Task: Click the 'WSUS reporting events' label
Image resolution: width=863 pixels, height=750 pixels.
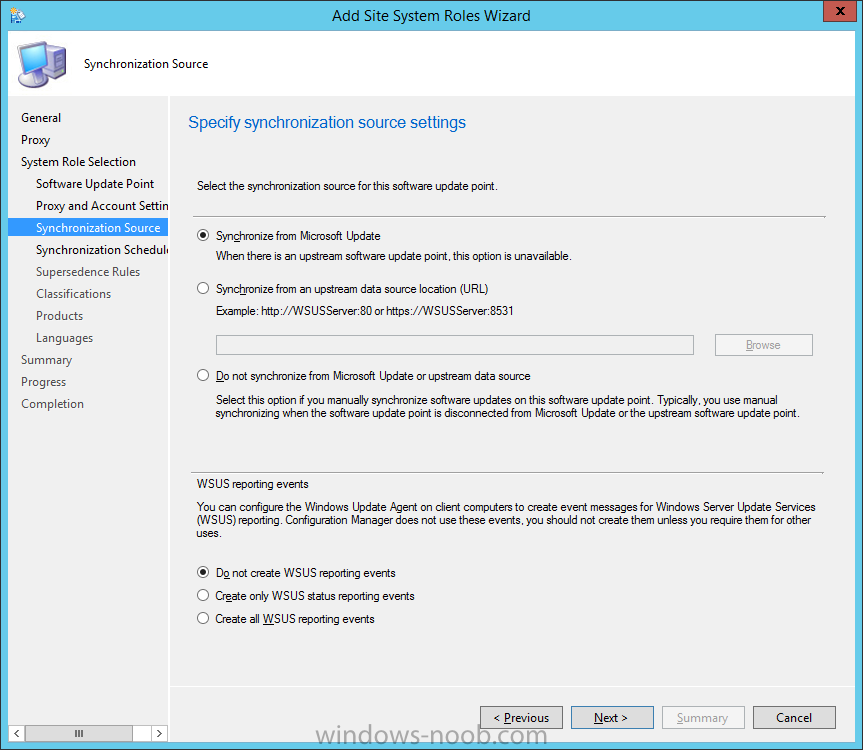Action: (x=253, y=484)
